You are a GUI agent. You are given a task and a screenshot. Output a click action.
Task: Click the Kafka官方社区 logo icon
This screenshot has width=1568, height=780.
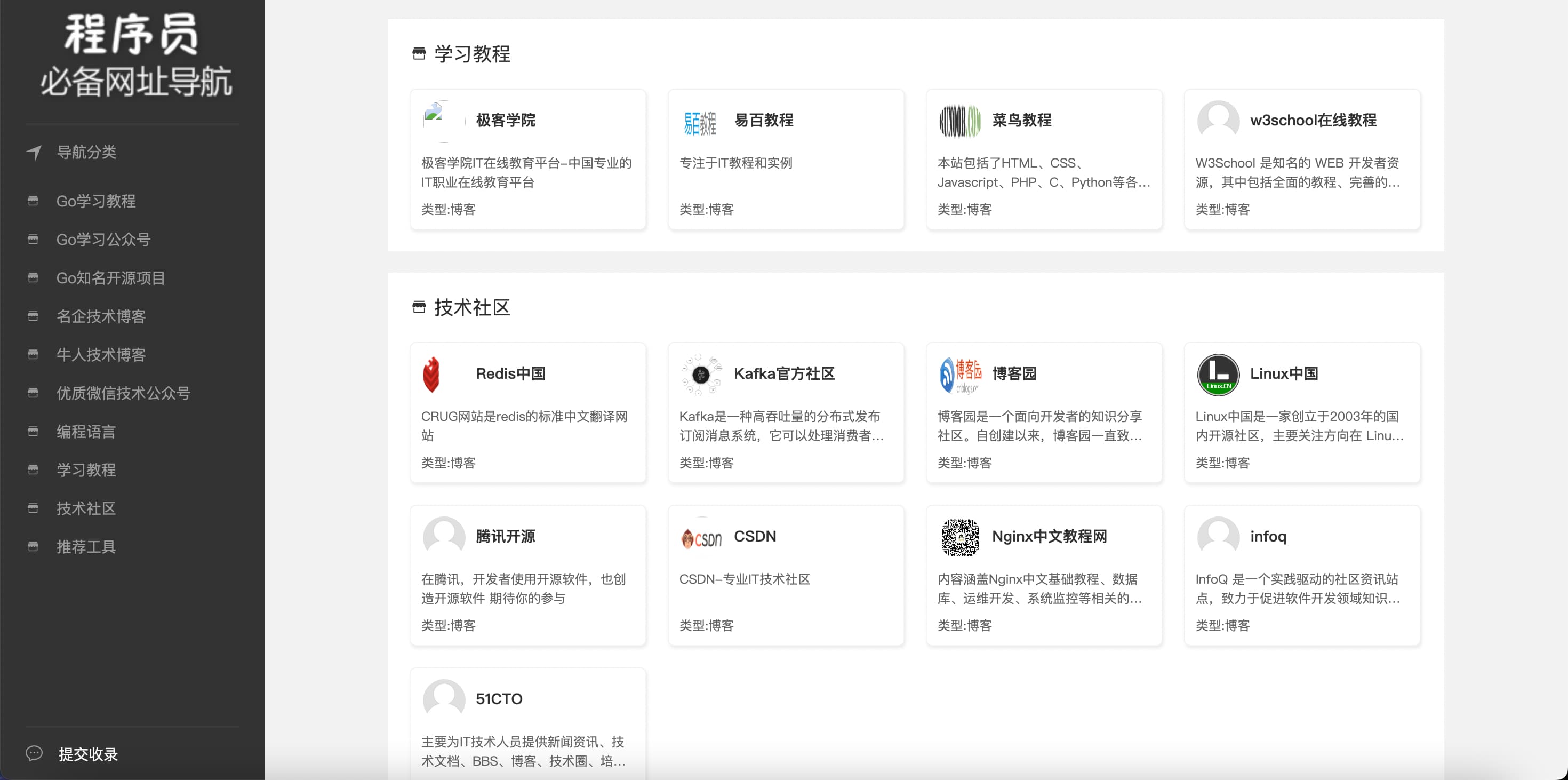702,375
